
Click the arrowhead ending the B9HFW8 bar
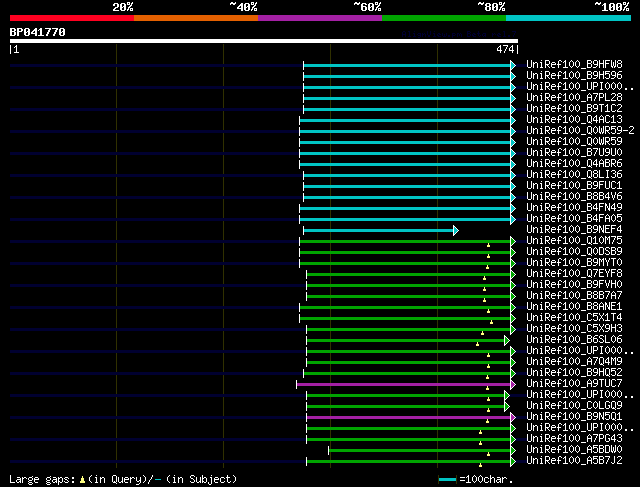(x=513, y=65)
